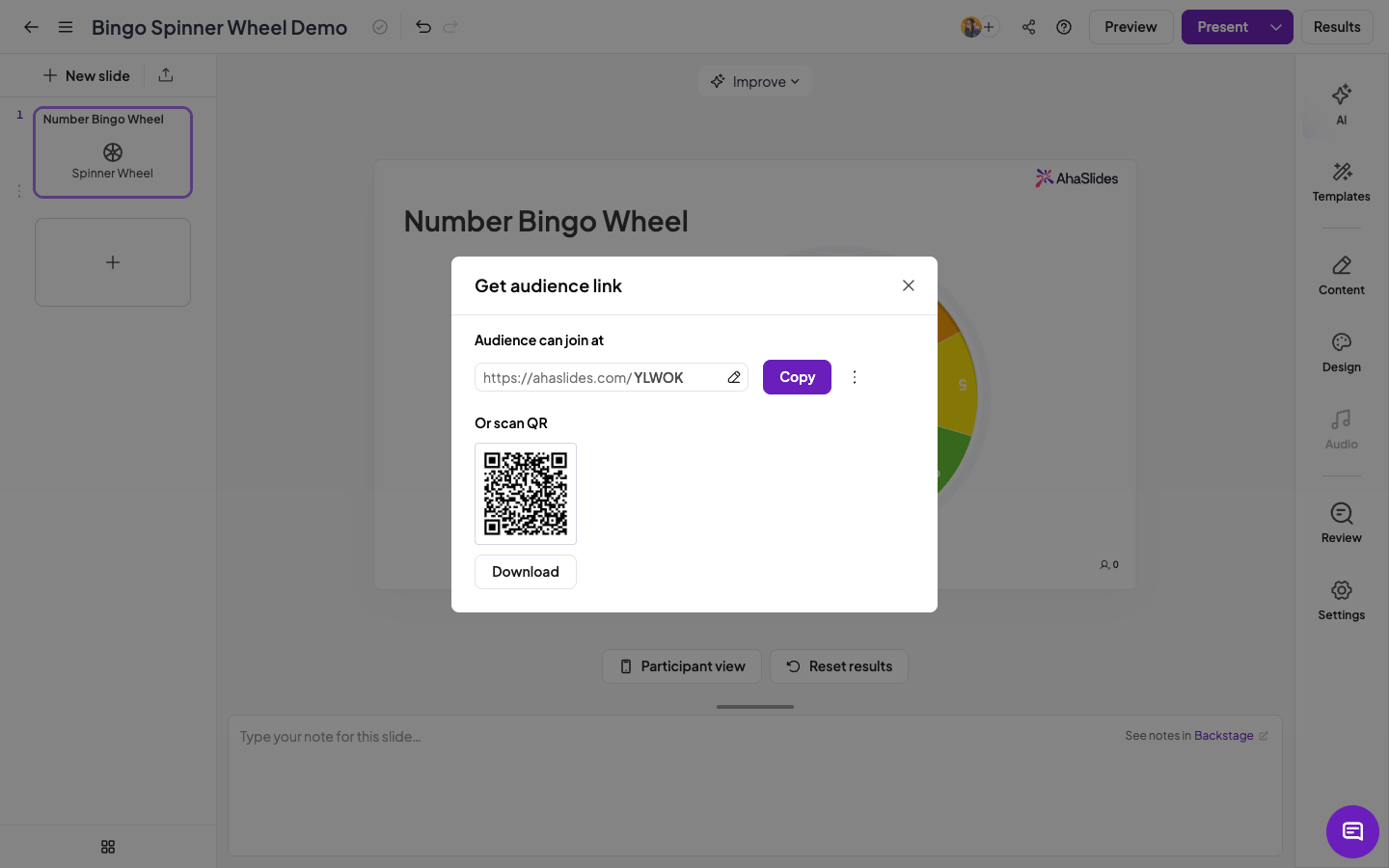The height and width of the screenshot is (868, 1389).
Task: Open the help question mark icon
Action: pos(1064,27)
